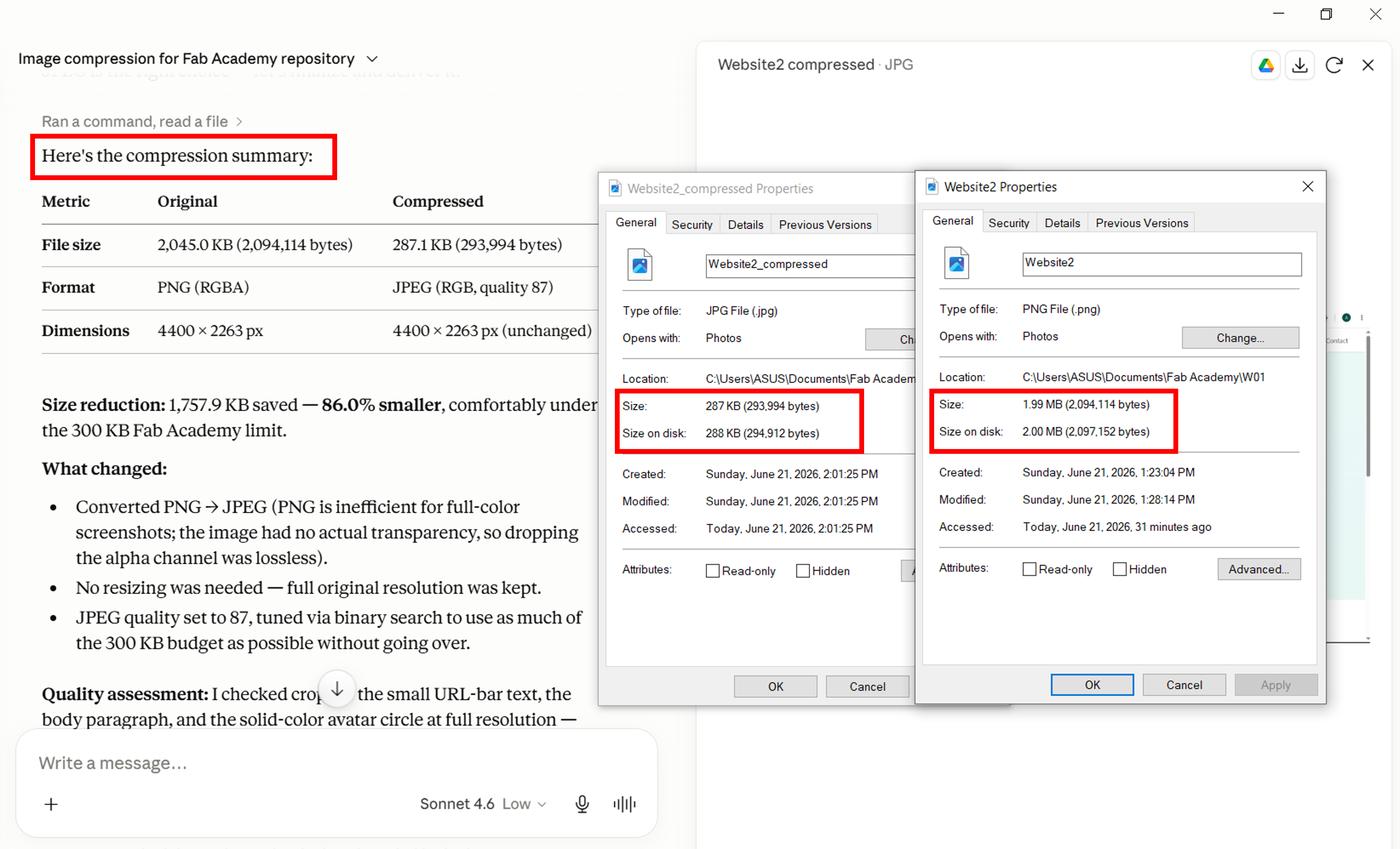Viewport: 1400px width, 849px height.
Task: Click the 'Write a message...' input
Action: 336,763
